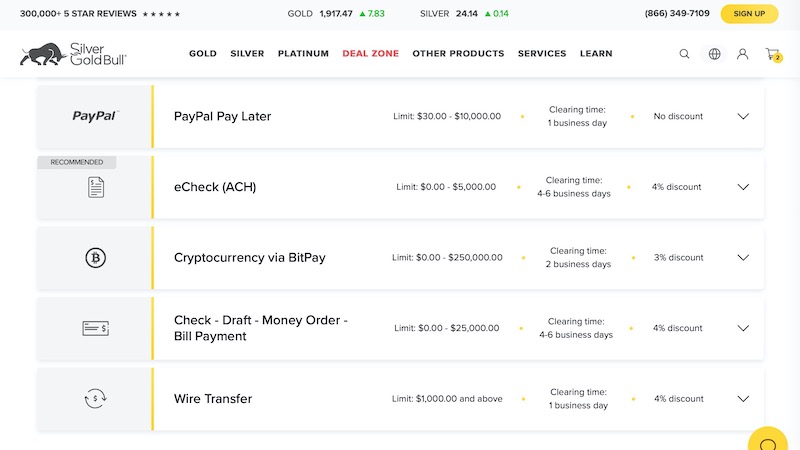The height and width of the screenshot is (450, 800).
Task: Click 'Limit: $1,000.00 and above' text
Action: click(x=447, y=398)
